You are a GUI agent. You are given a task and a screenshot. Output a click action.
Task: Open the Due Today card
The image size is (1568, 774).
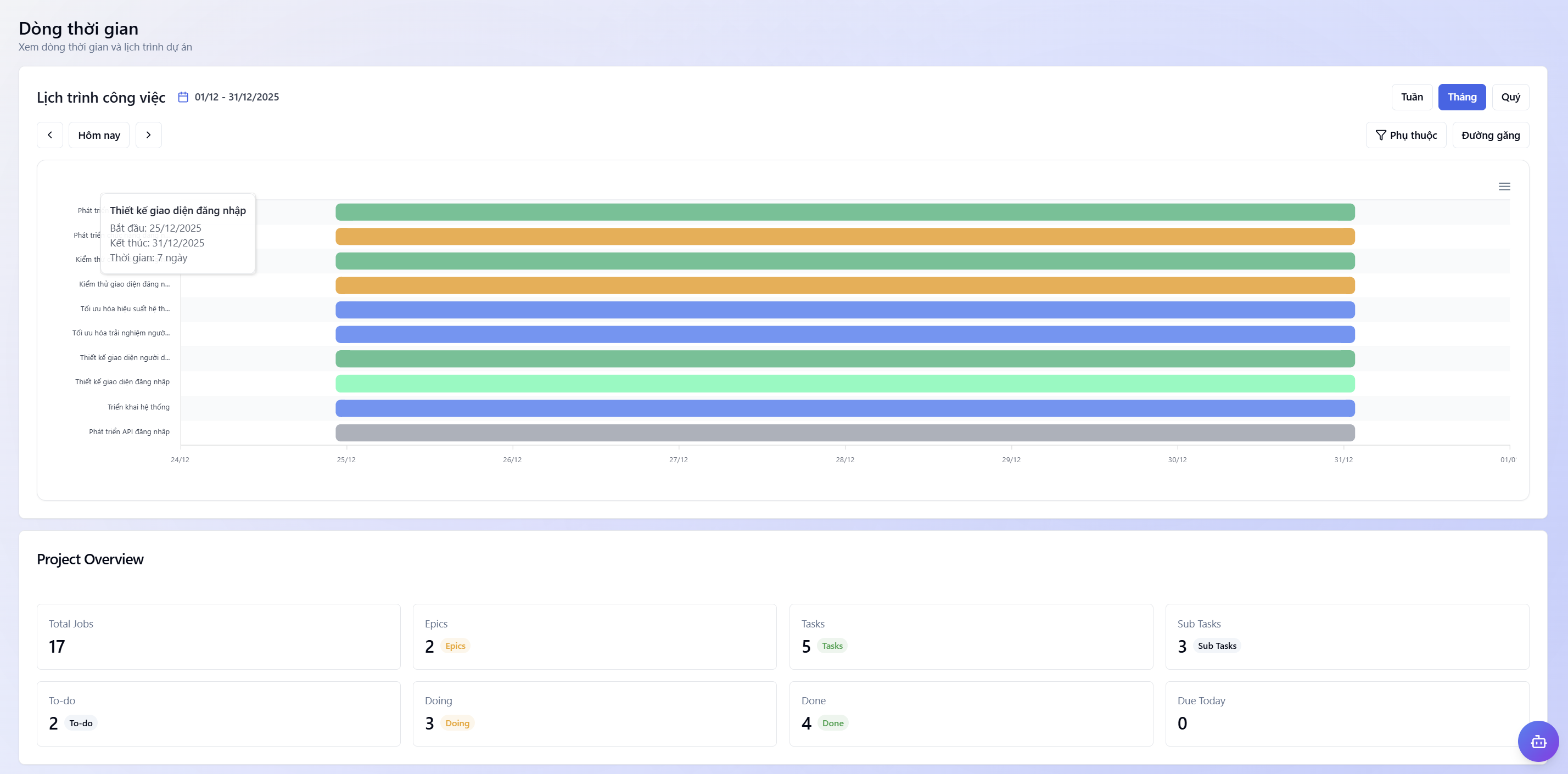(1347, 714)
